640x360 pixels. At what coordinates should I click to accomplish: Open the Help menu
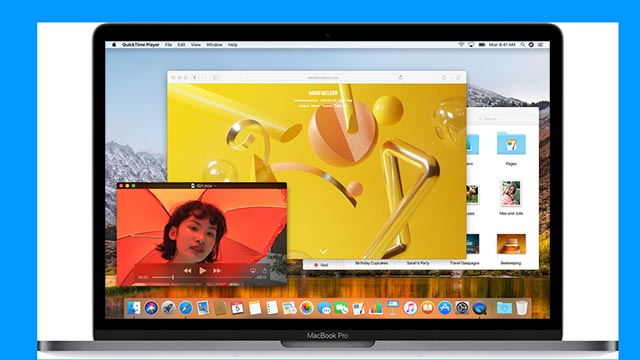coord(233,45)
